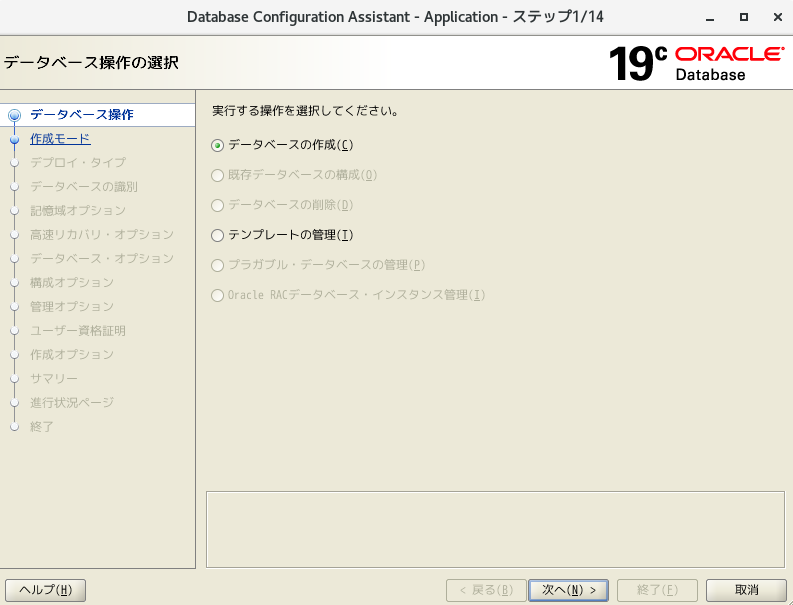
Task: Choose テンプレートの管理 radio option
Action: coord(282,235)
